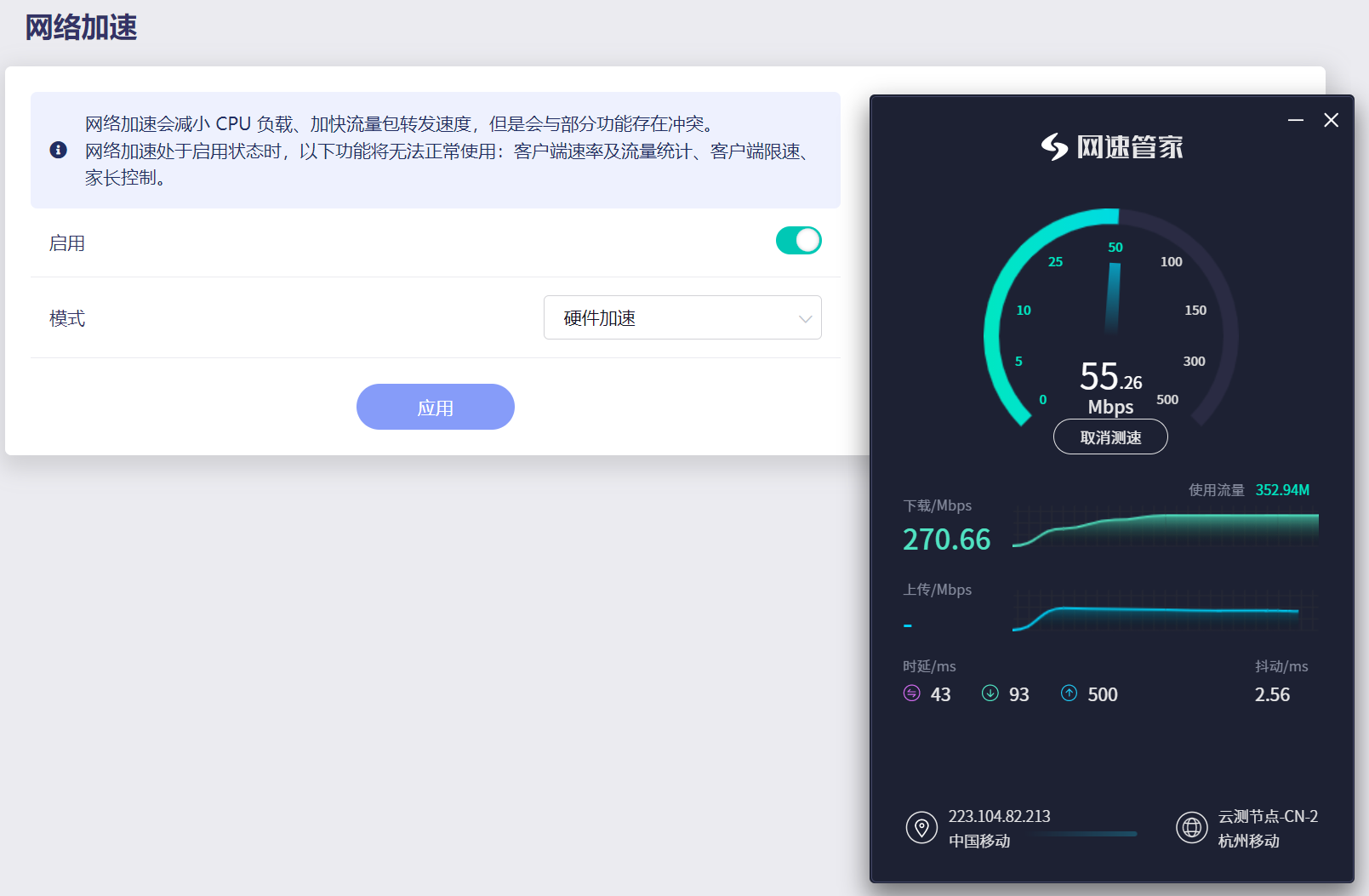Click the purple latency icon next to 43

pos(911,693)
